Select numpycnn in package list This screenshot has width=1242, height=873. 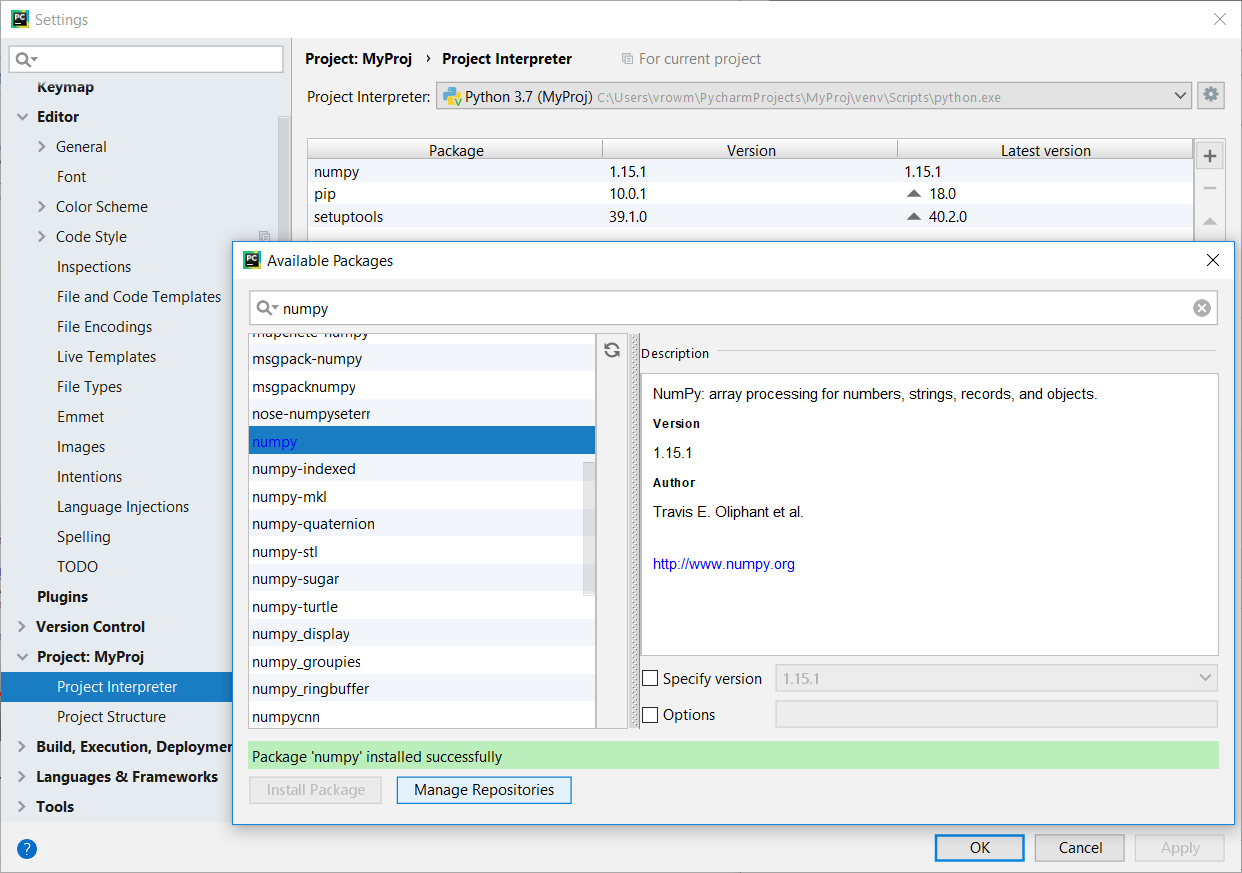click(422, 717)
